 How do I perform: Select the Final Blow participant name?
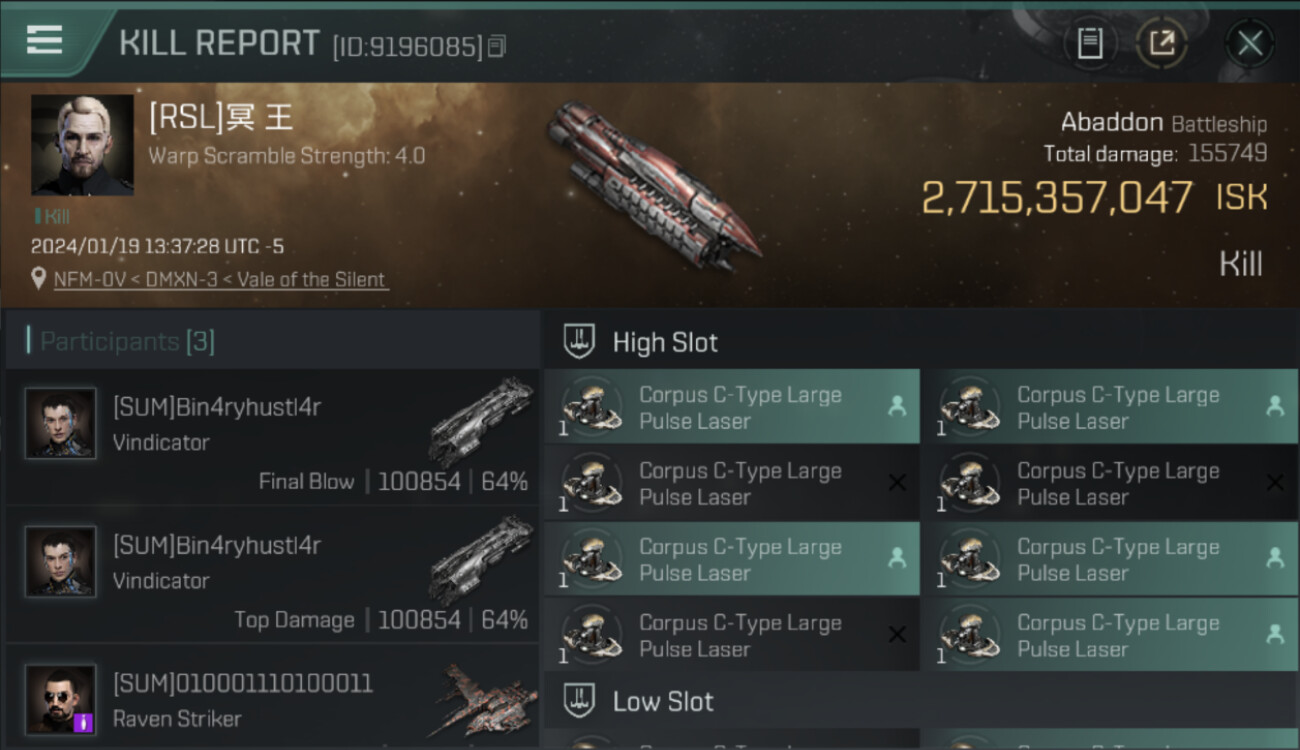tap(217, 408)
